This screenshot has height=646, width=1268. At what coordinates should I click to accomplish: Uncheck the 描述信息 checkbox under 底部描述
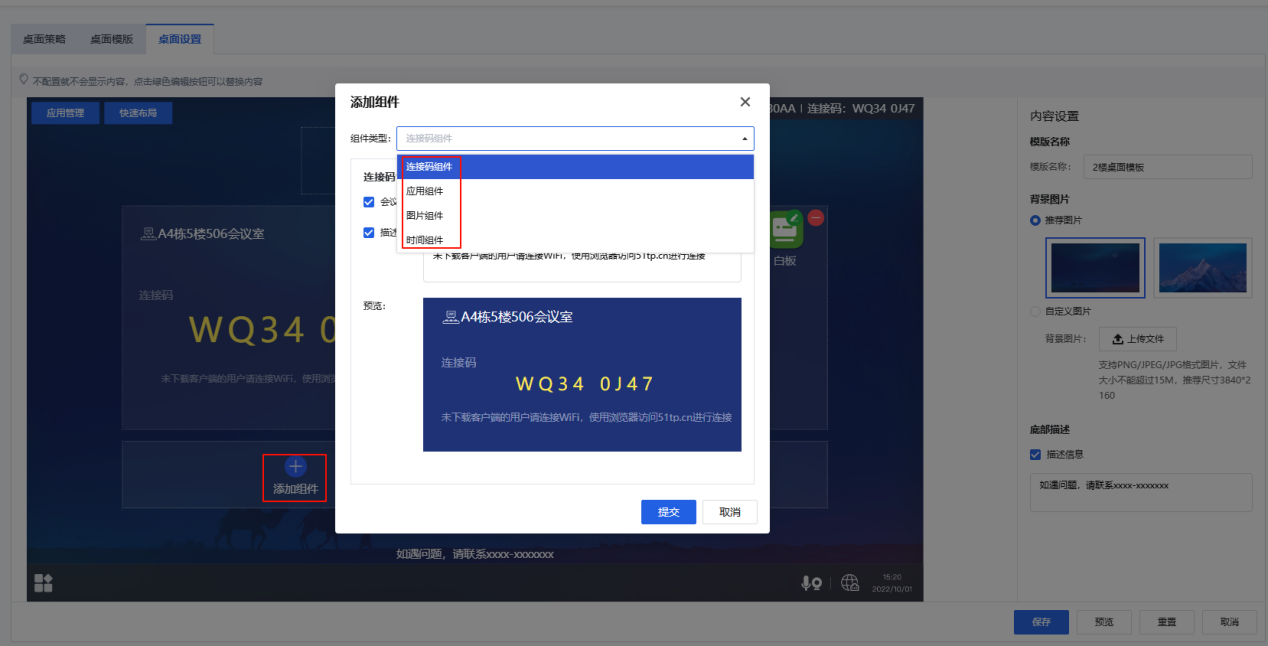point(1036,454)
